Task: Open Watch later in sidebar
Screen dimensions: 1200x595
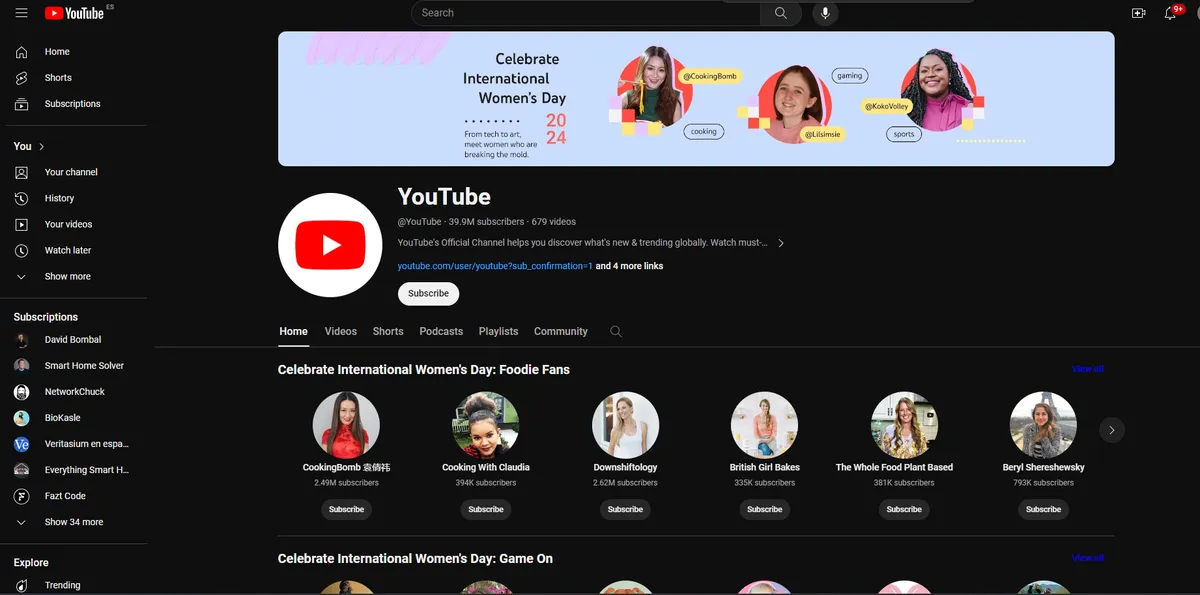Action: [x=67, y=250]
